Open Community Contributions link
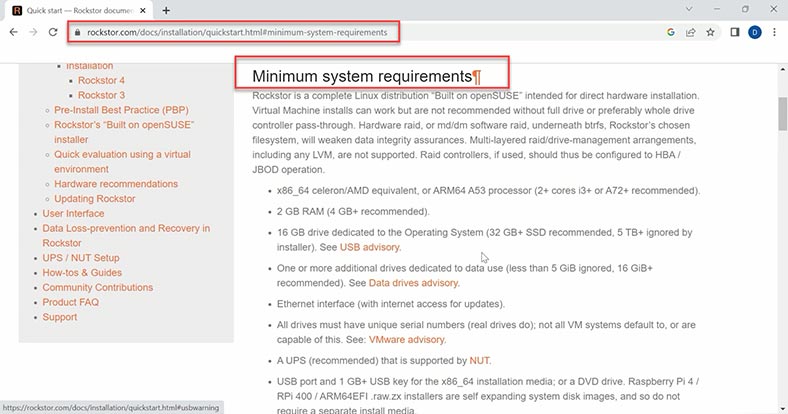 (x=97, y=287)
